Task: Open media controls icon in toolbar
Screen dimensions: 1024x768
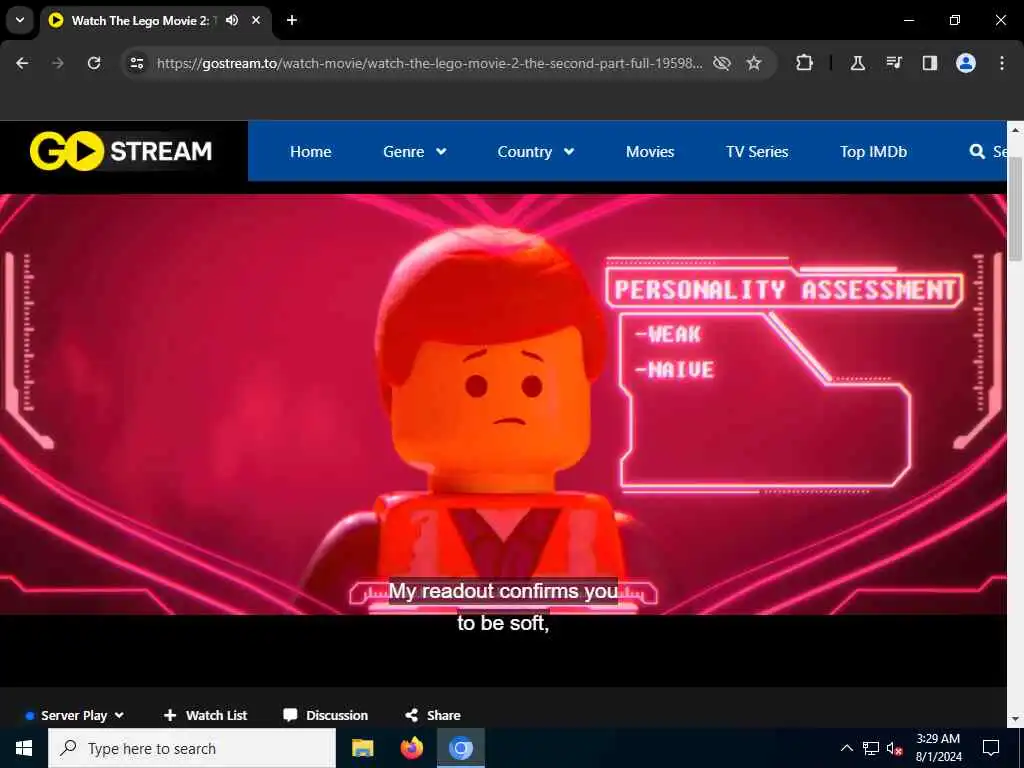Action: tap(893, 63)
